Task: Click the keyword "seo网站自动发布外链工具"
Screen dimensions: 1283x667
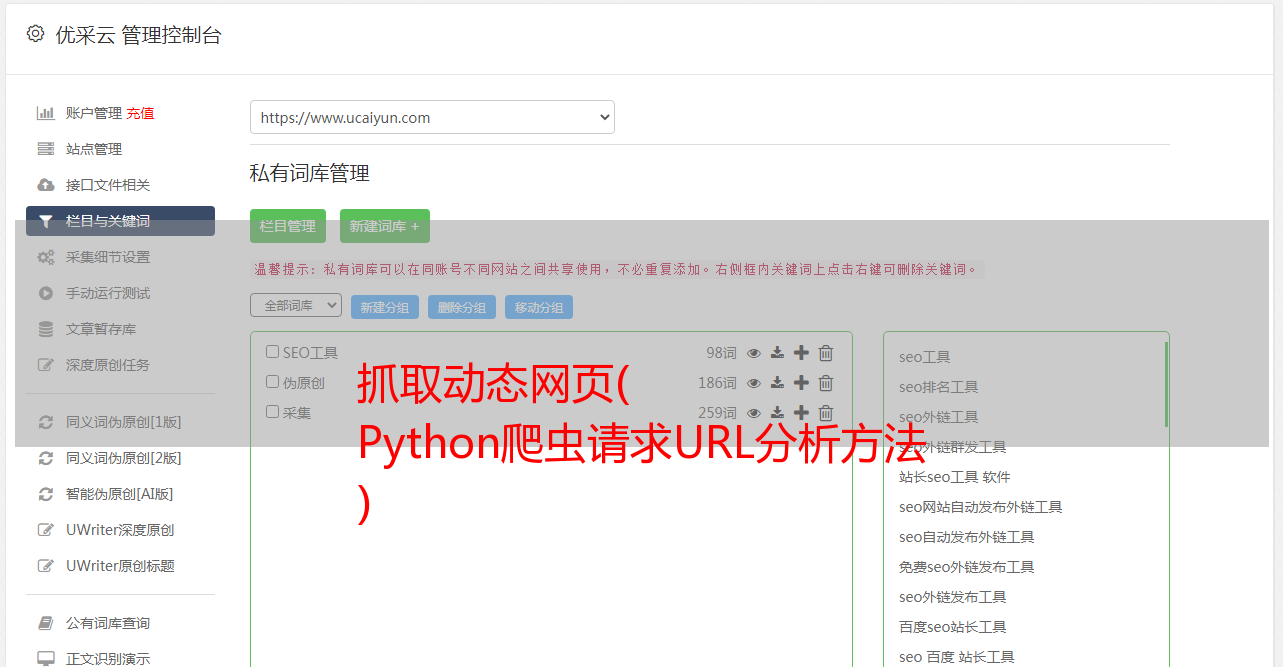Action: coord(981,507)
